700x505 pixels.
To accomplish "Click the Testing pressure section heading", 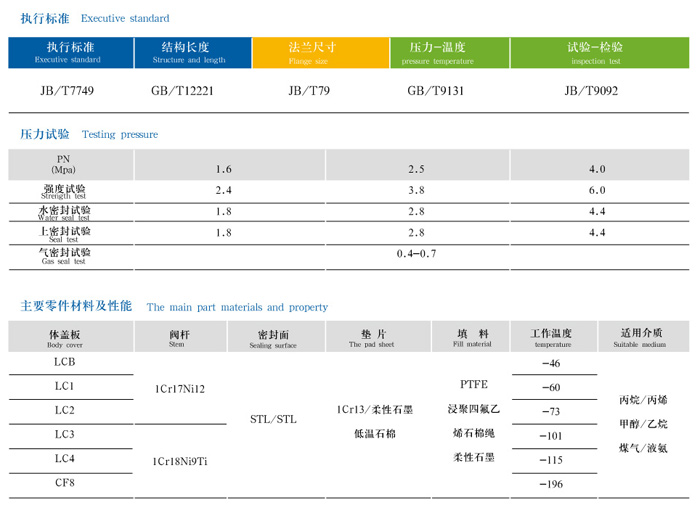I will (89, 134).
